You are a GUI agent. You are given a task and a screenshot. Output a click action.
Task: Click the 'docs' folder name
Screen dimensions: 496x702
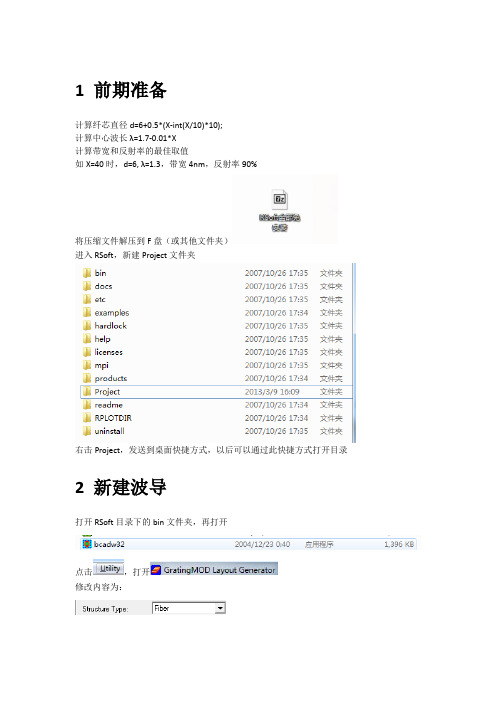[x=103, y=286]
